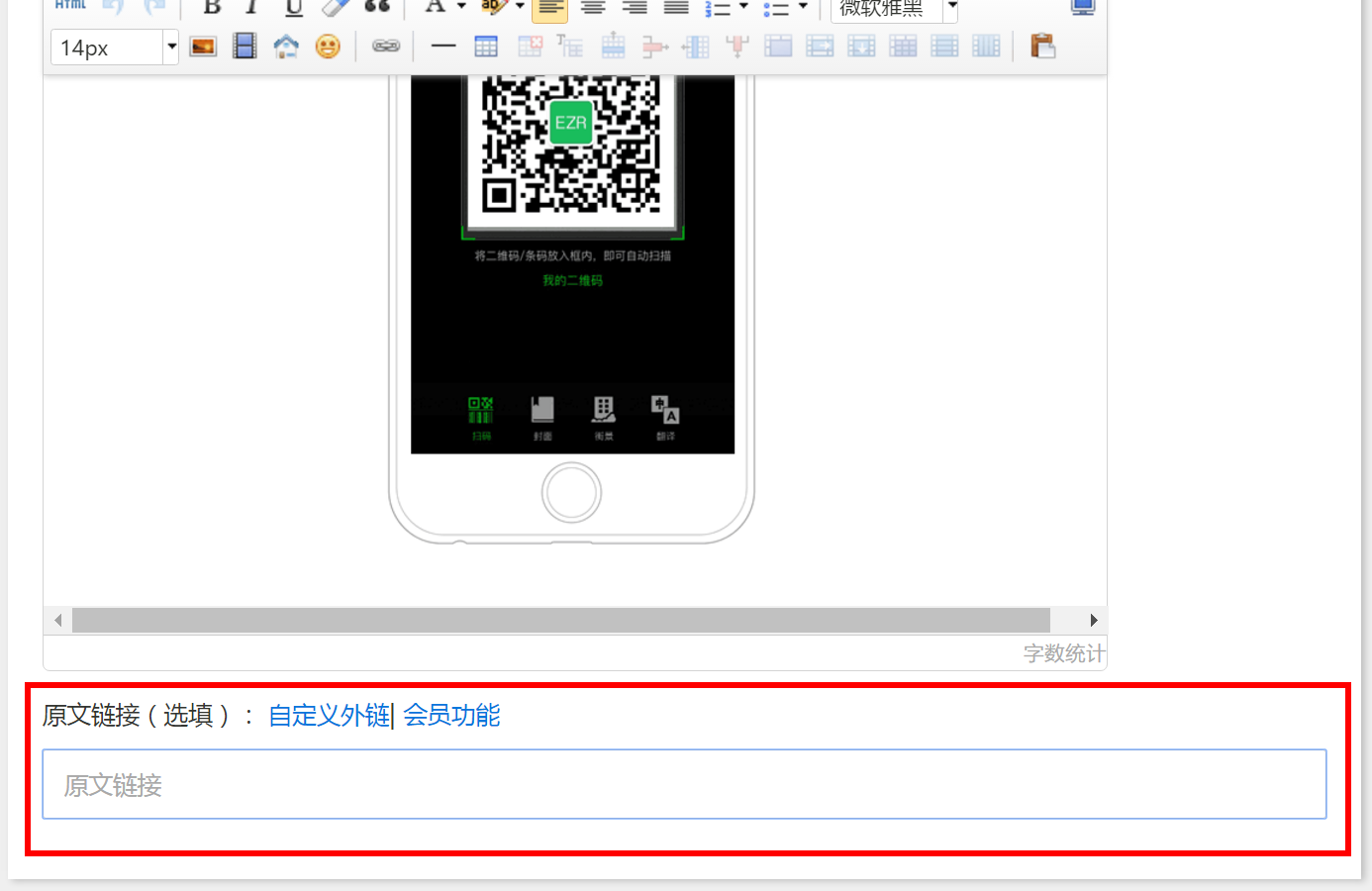
Task: Insert a blockquote with quote icon
Action: (377, 7)
